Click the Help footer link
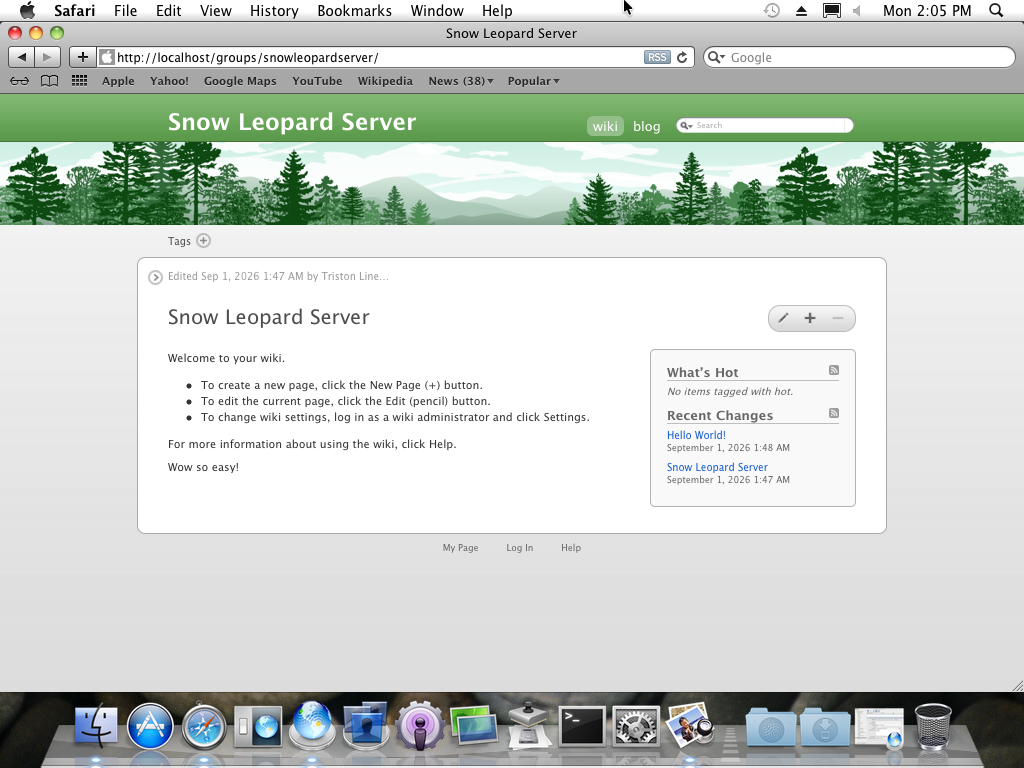1024x768 pixels. (571, 548)
